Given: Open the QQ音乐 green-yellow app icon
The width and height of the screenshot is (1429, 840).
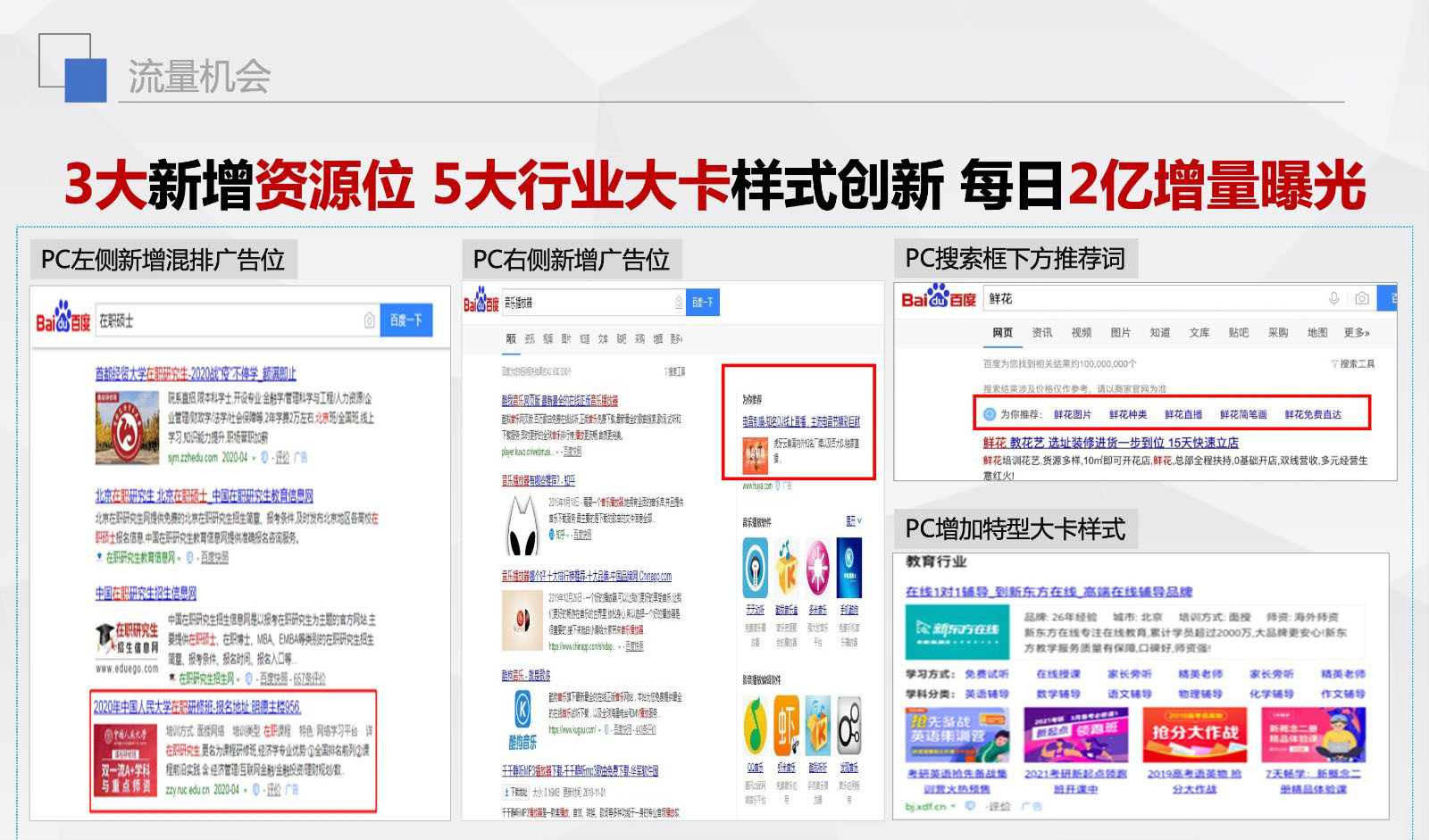Looking at the screenshot, I should tap(756, 727).
